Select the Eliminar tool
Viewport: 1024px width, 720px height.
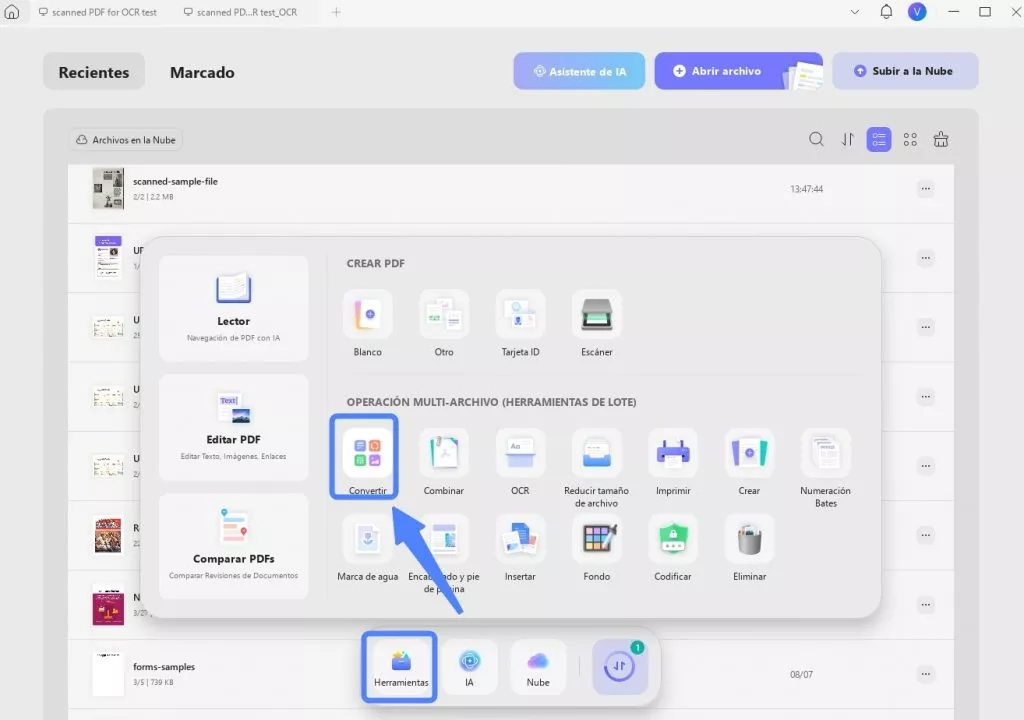(x=749, y=548)
